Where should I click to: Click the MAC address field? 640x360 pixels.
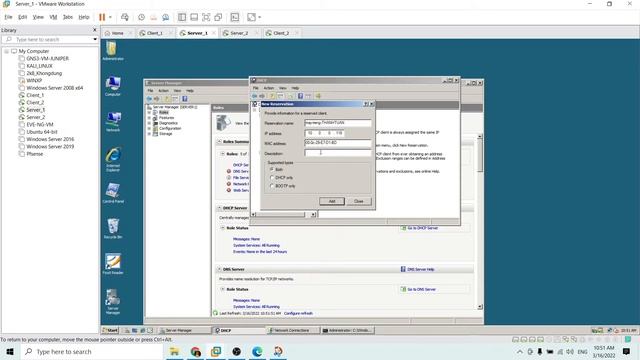(338, 143)
